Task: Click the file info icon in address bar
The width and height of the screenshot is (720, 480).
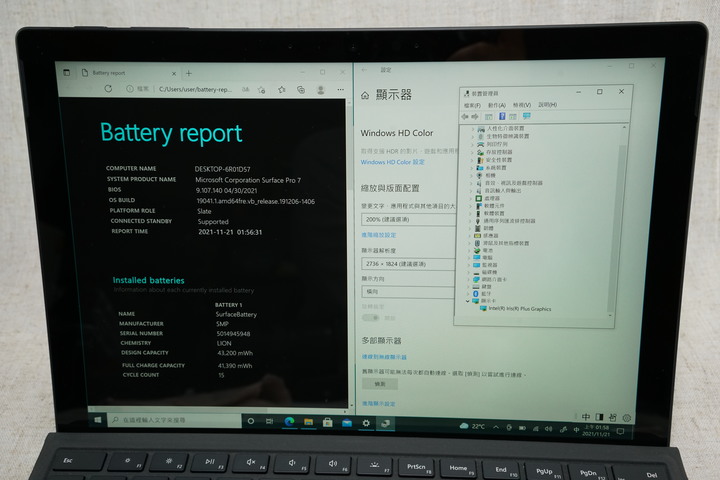Action: pyautogui.click(x=130, y=89)
